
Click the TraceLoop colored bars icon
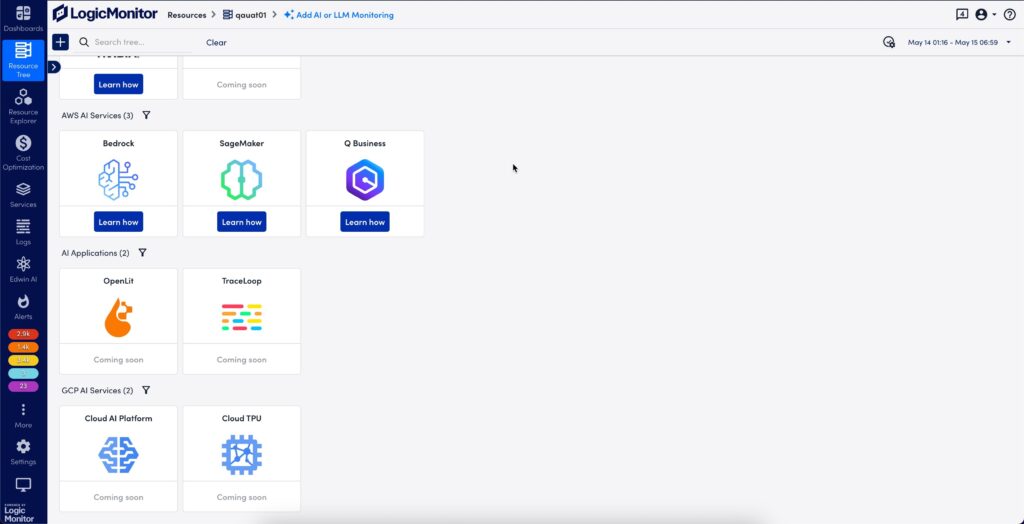[242, 317]
